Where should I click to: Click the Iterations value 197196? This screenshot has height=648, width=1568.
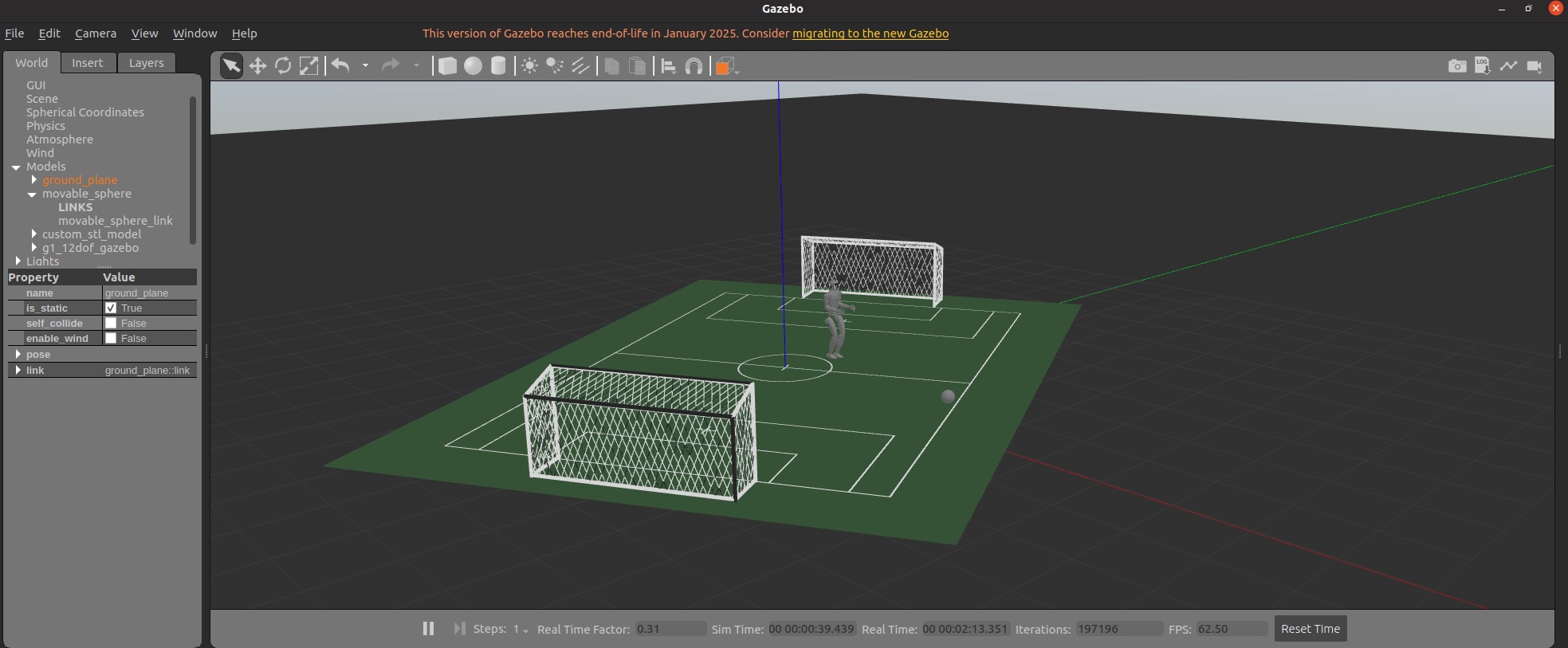tap(1119, 629)
